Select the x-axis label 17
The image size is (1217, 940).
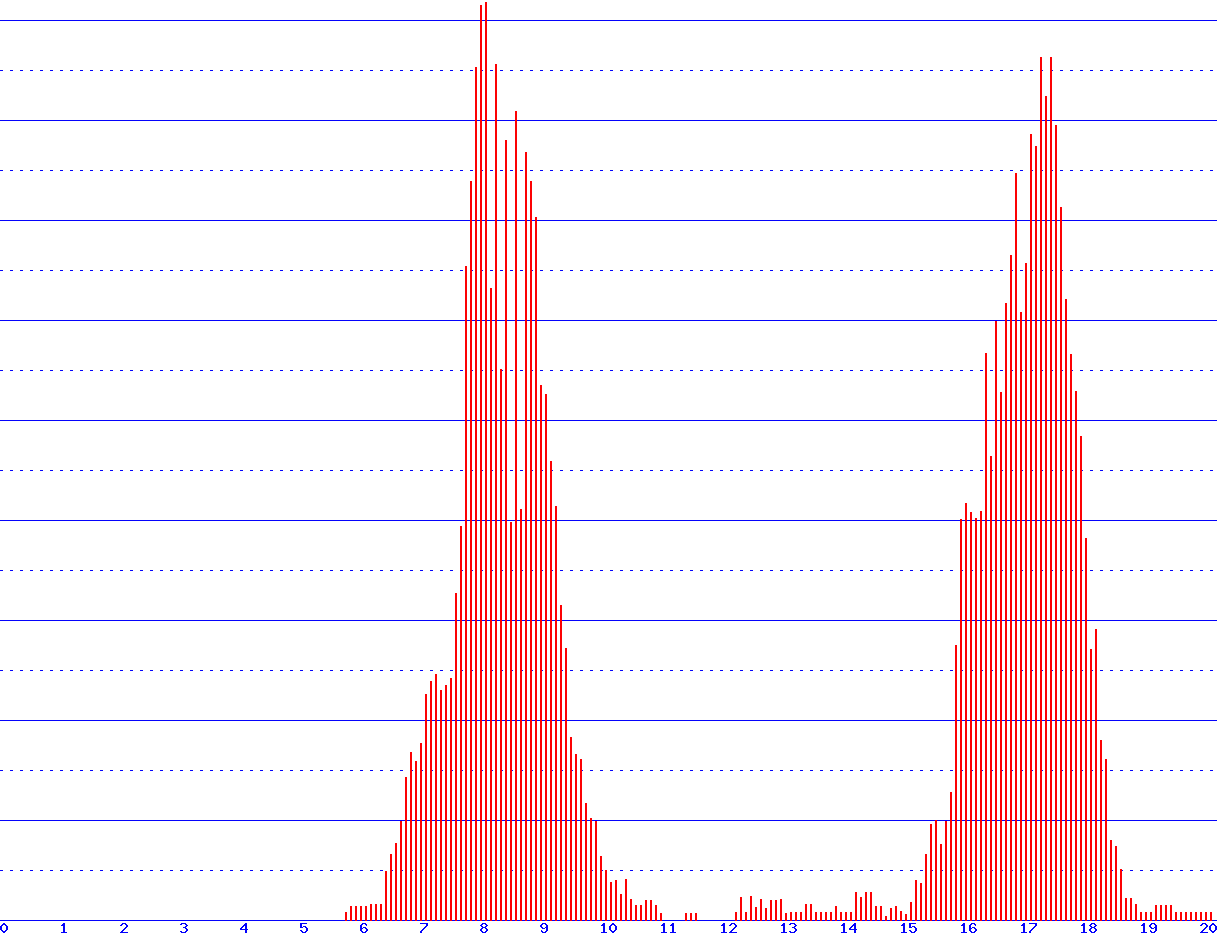pos(1028,929)
